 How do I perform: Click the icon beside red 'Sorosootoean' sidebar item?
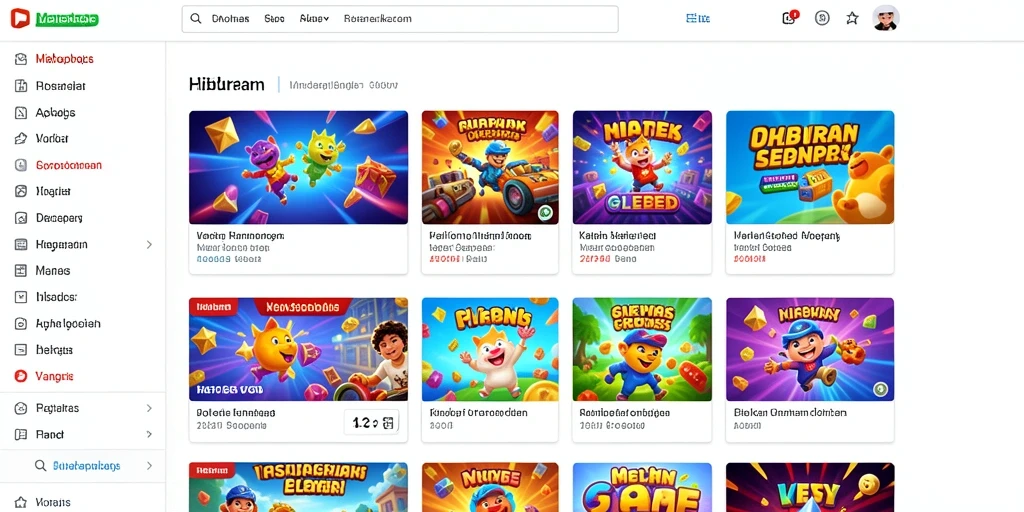[21, 165]
